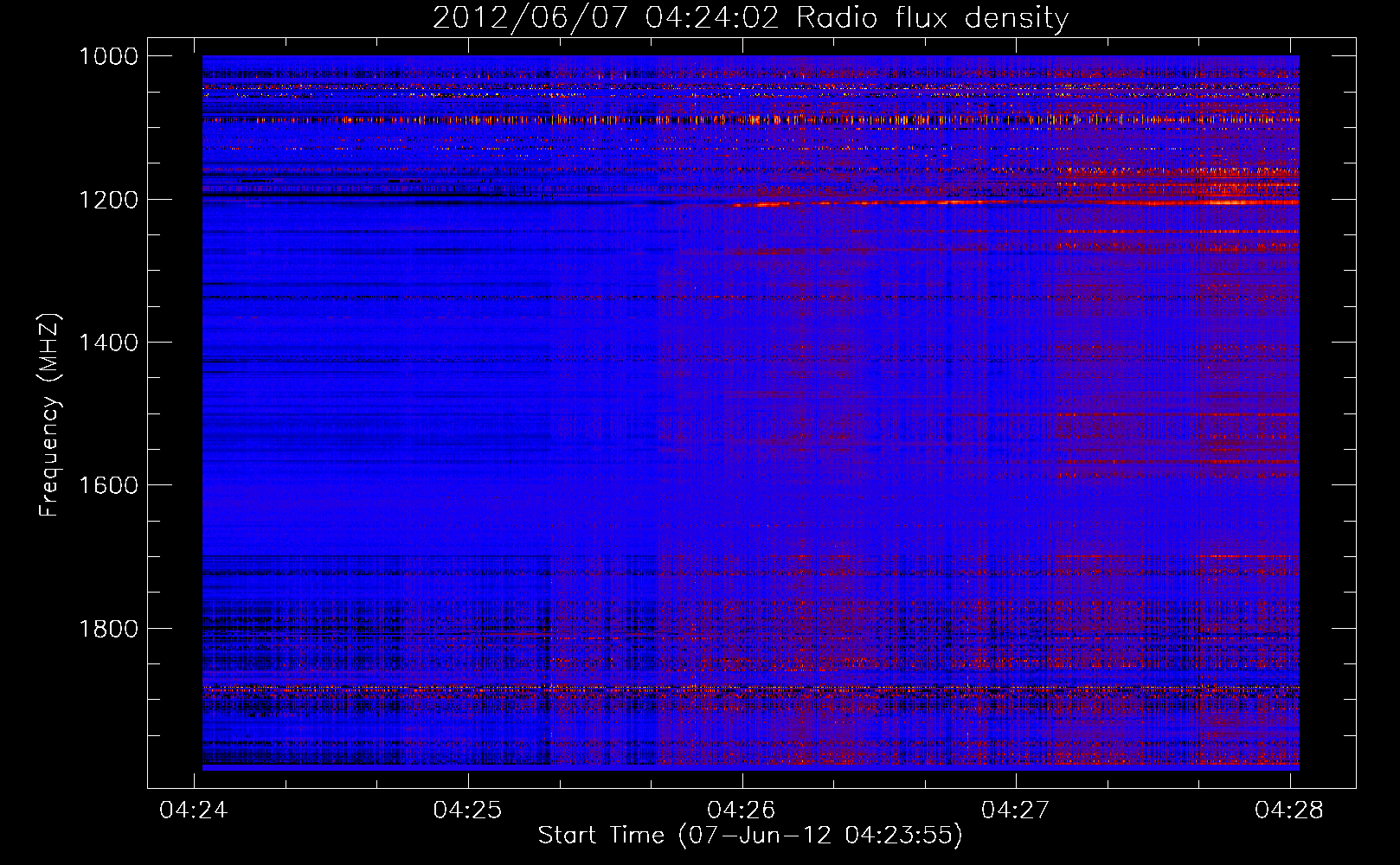Select the 04:26 time tick label
This screenshot has height=865, width=1400.
coord(742,810)
